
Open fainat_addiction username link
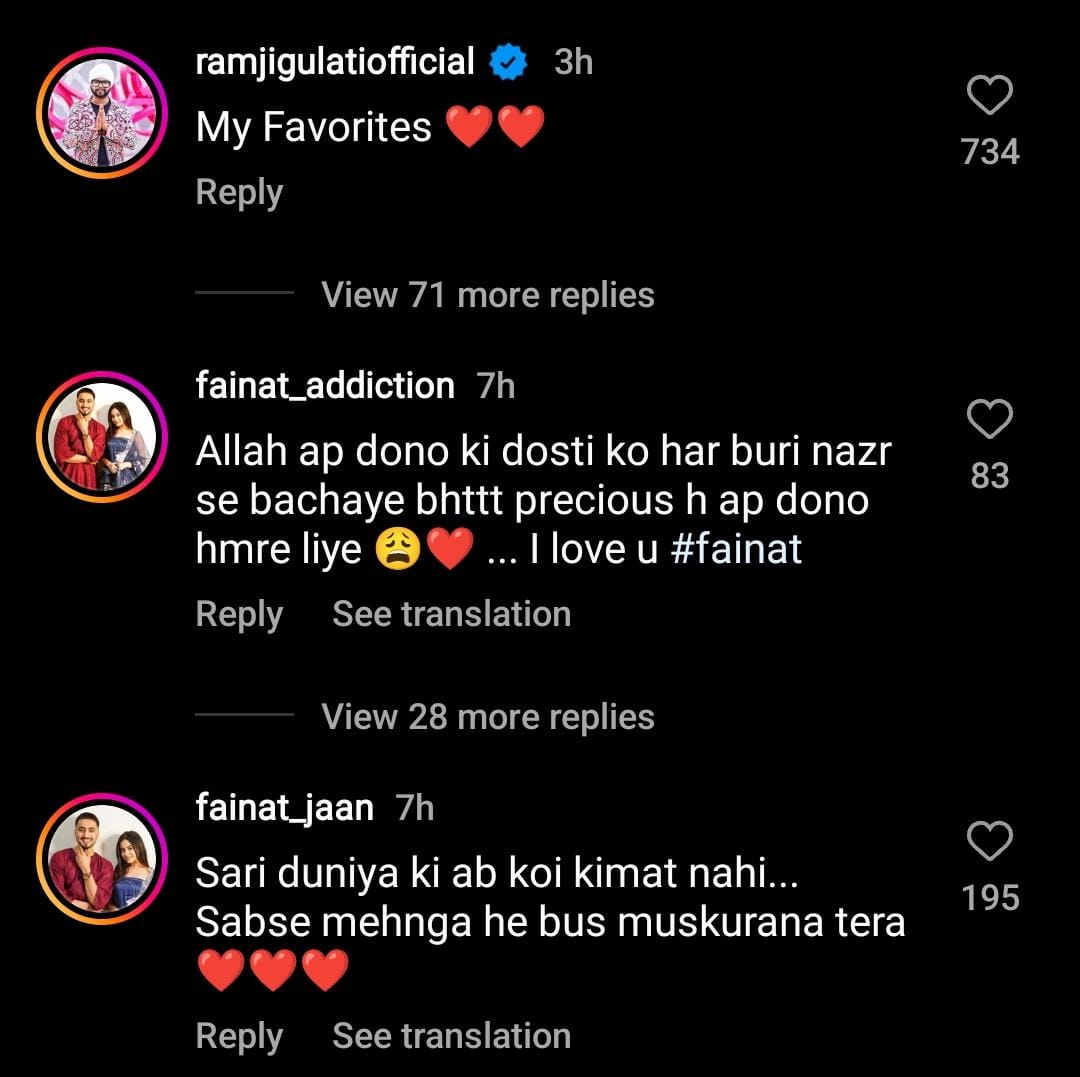click(325, 385)
